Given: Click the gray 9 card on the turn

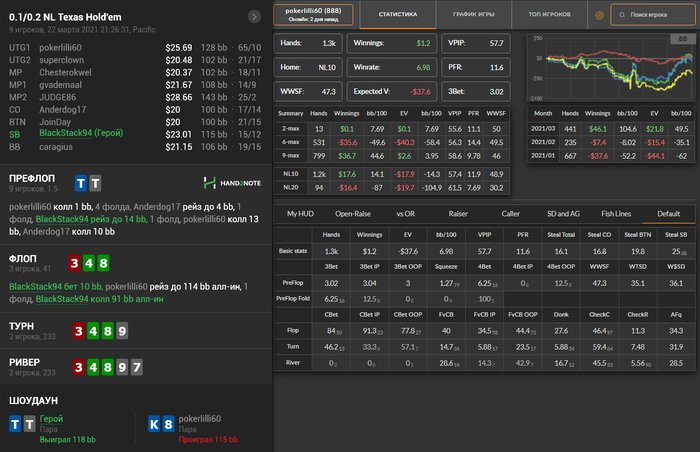Looking at the screenshot, I should (x=122, y=329).
